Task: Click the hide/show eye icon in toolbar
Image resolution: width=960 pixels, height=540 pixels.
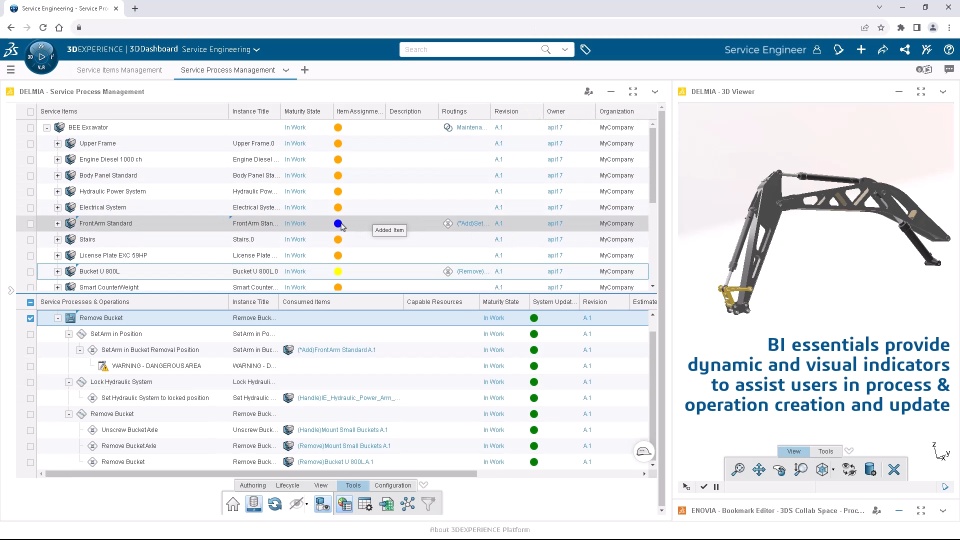Action: 296,504
